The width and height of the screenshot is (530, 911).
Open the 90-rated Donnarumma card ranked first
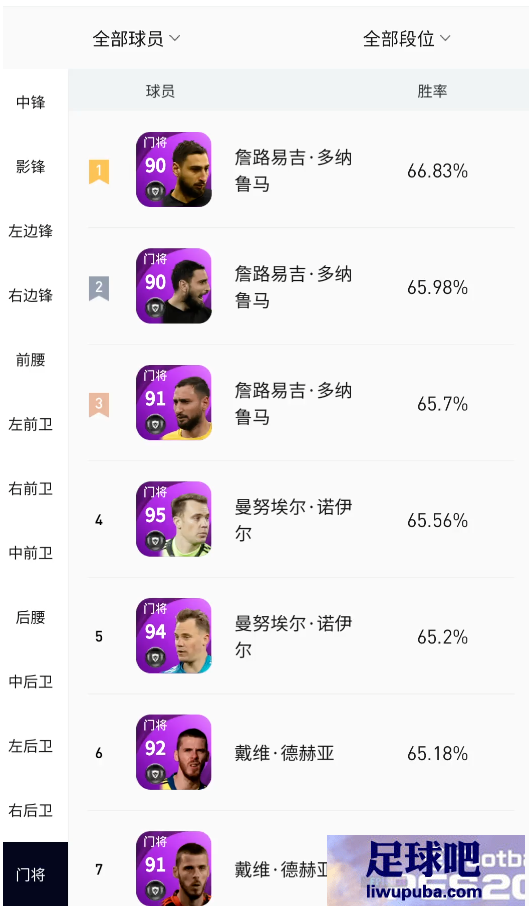pyautogui.click(x=174, y=170)
